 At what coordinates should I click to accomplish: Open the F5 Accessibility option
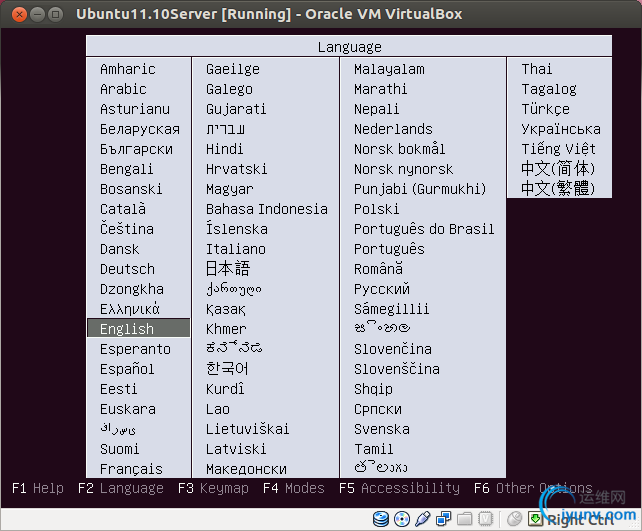399,488
